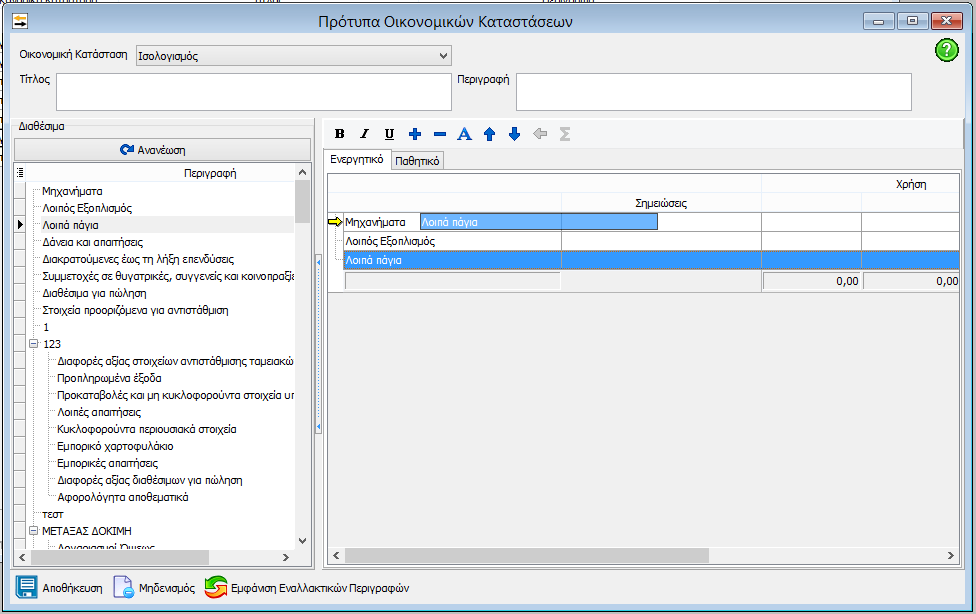The width and height of the screenshot is (976, 614).
Task: Select Εμπορικό χαρτοφυλάκιο tree item
Action: pos(115,446)
